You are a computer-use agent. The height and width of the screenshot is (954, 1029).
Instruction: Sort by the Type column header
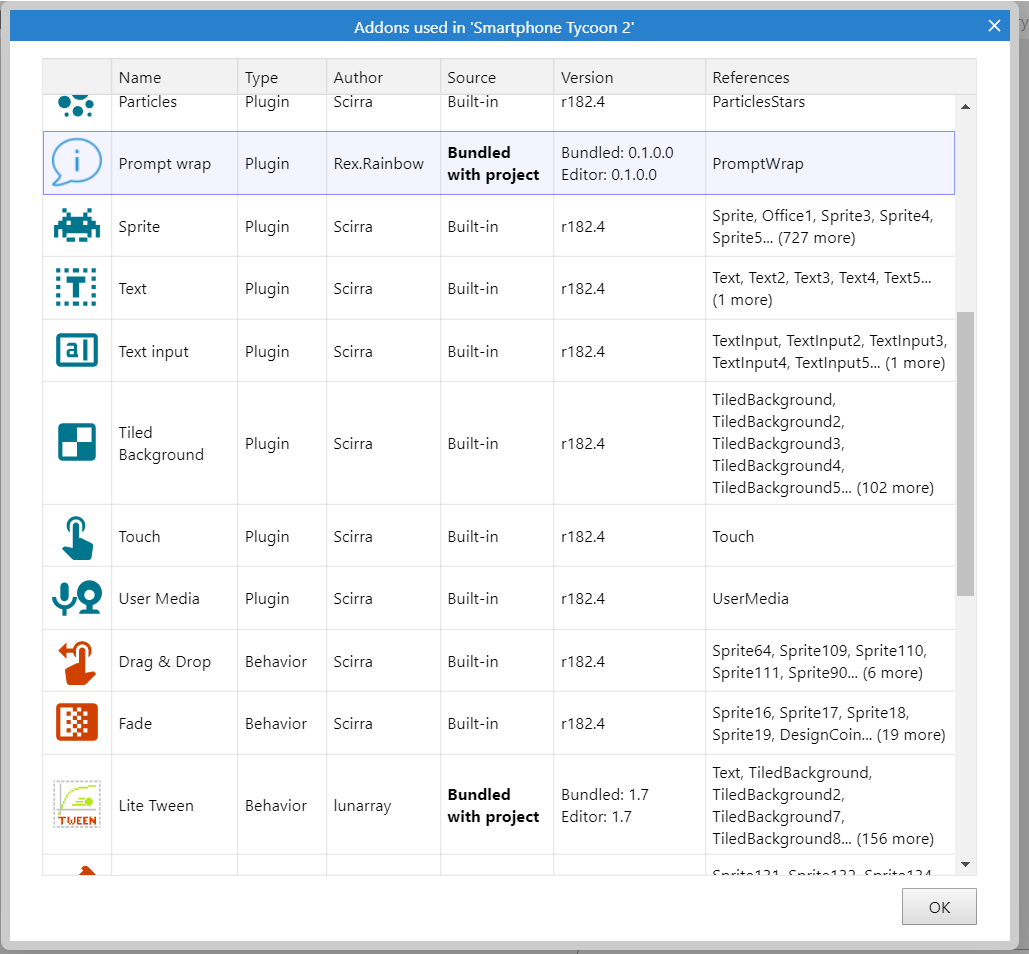click(282, 77)
